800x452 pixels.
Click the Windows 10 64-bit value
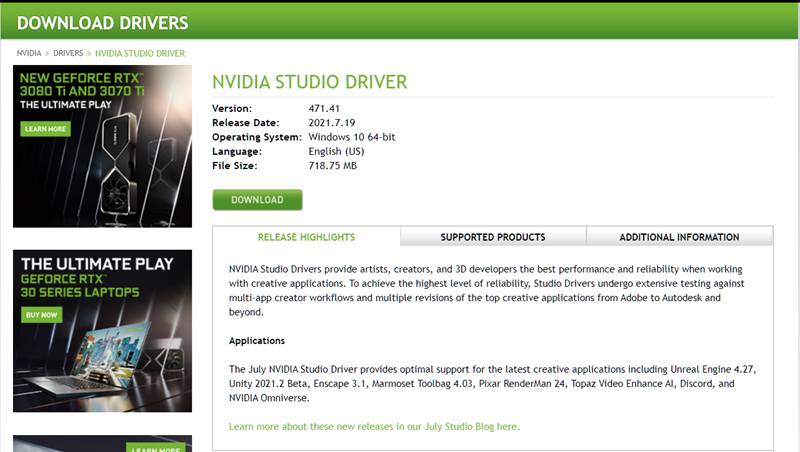pos(352,137)
